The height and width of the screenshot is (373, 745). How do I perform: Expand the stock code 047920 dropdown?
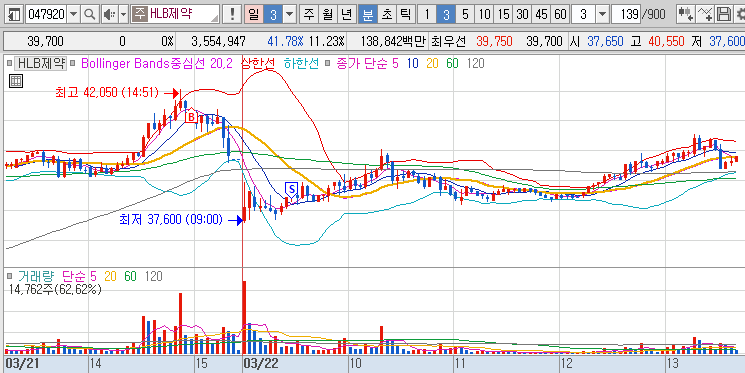click(x=73, y=14)
